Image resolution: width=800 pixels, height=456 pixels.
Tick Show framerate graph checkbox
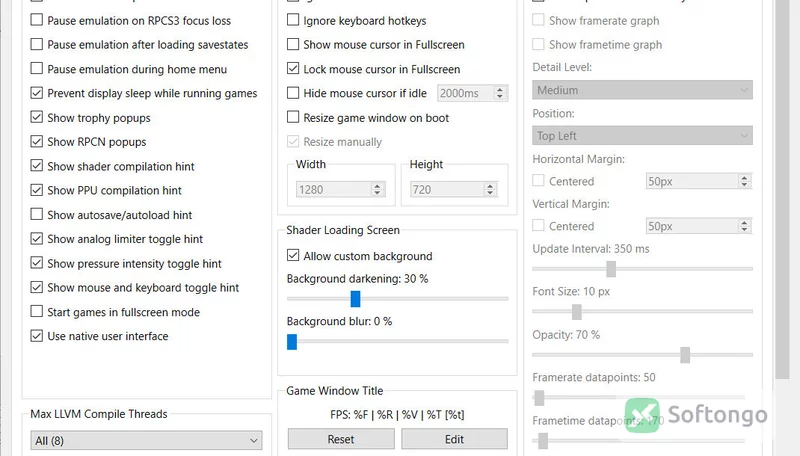tap(538, 20)
